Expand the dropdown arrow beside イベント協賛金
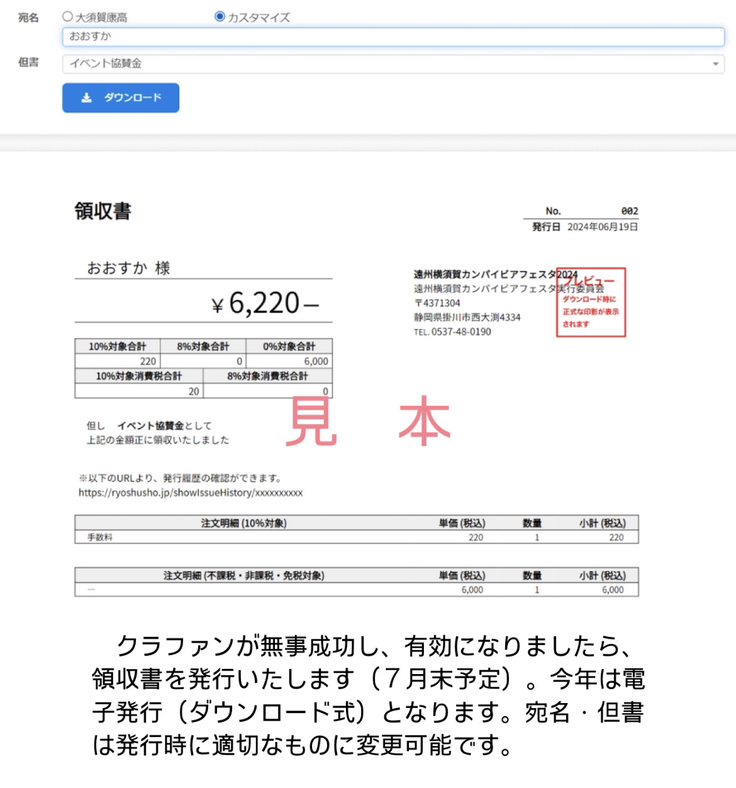The width and height of the screenshot is (736, 788). tap(716, 64)
